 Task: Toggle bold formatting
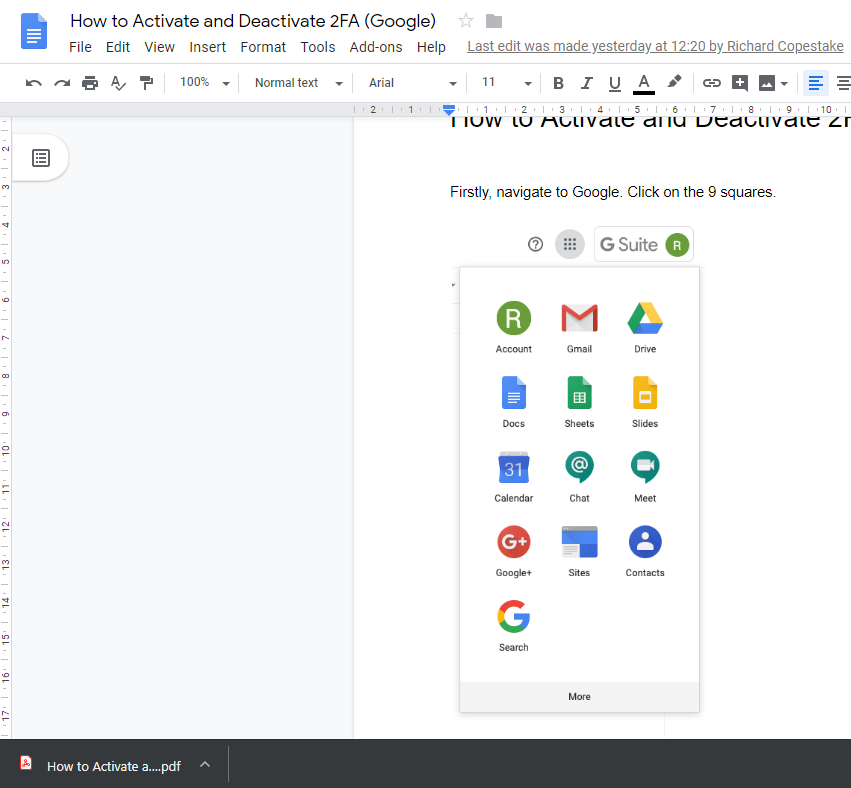tap(558, 83)
